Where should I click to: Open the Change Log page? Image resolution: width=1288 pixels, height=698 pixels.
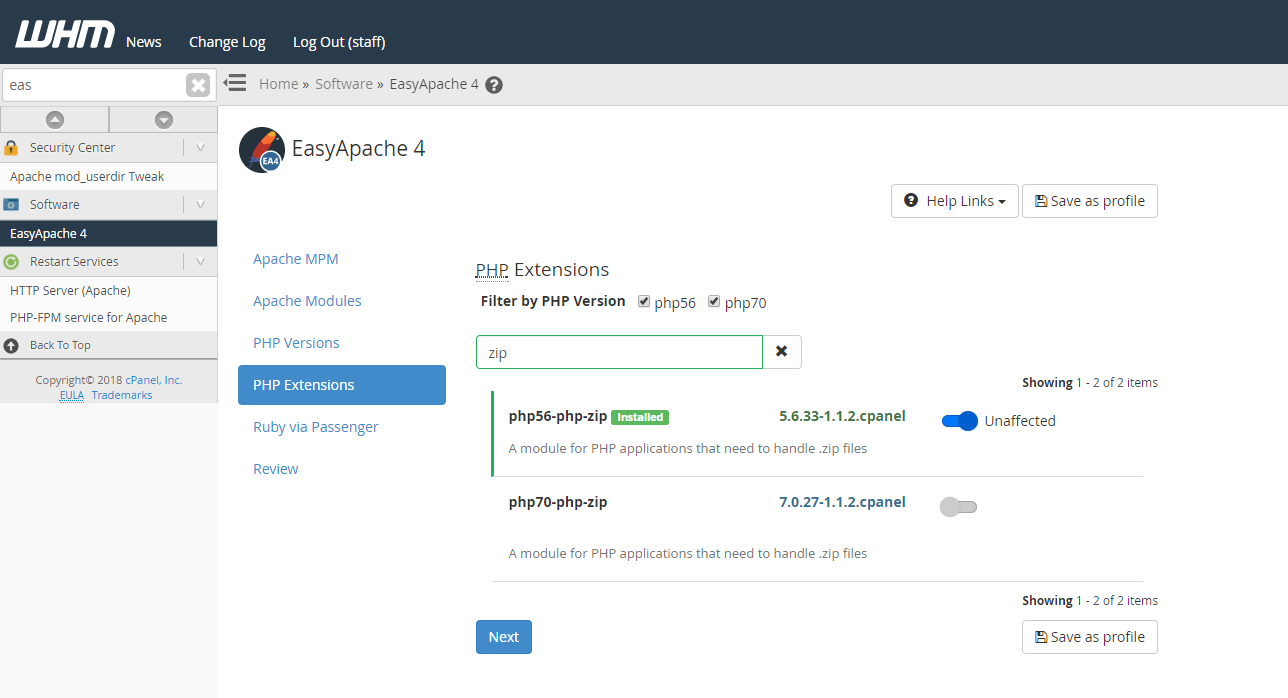(x=227, y=42)
